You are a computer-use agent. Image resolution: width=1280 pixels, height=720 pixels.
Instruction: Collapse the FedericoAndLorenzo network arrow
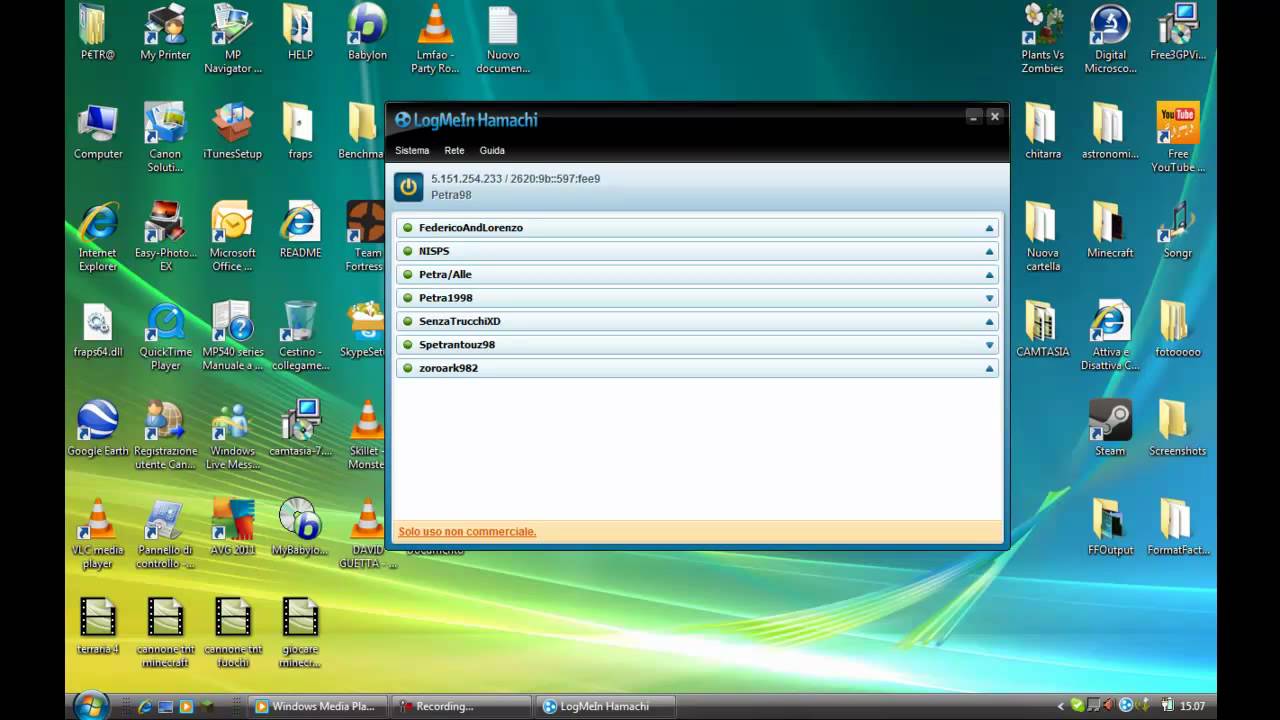pos(990,228)
